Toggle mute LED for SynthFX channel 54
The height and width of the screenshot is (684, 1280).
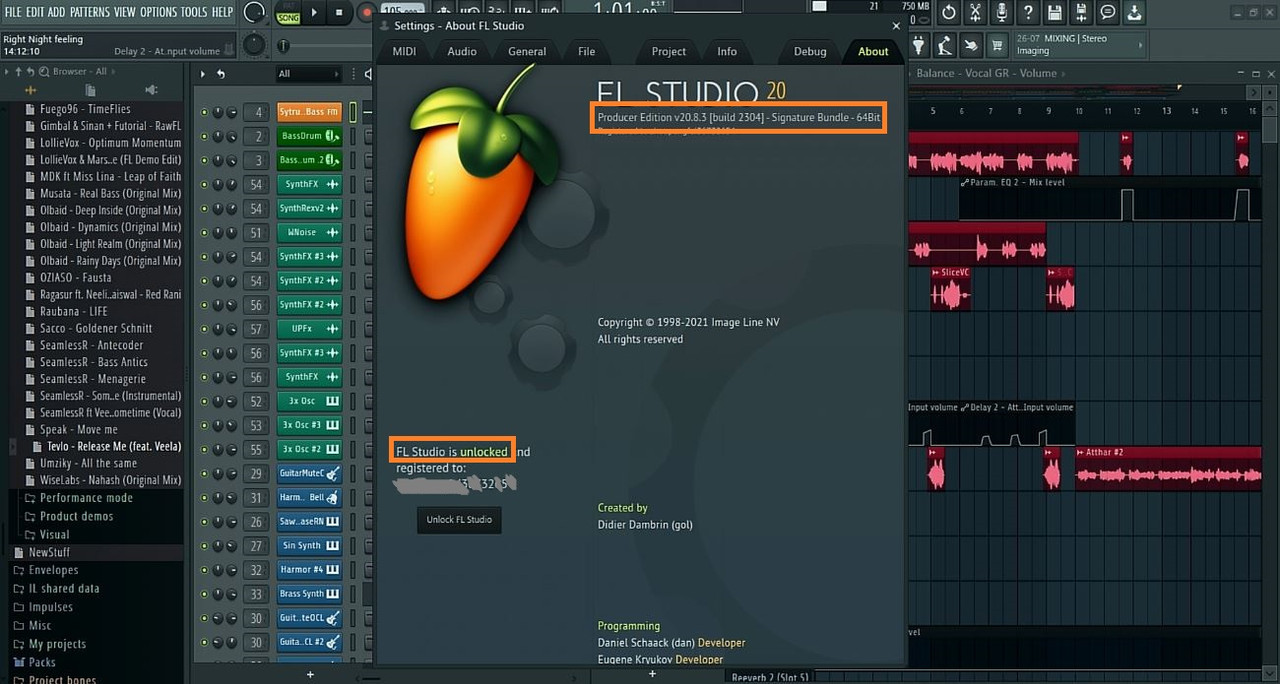point(205,184)
